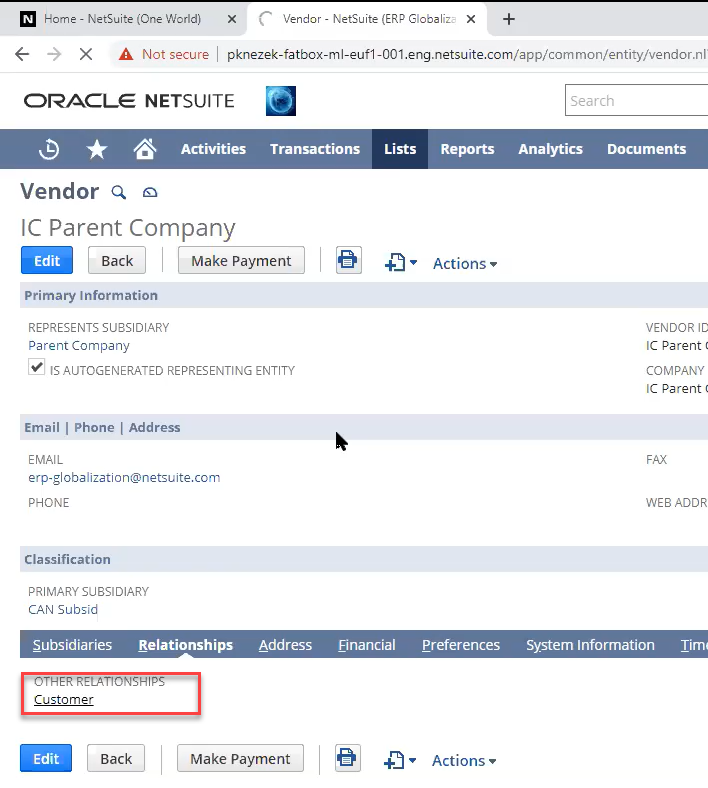Viewport: 708px width, 788px height.
Task: Switch to the Financial subtab
Action: point(366,645)
